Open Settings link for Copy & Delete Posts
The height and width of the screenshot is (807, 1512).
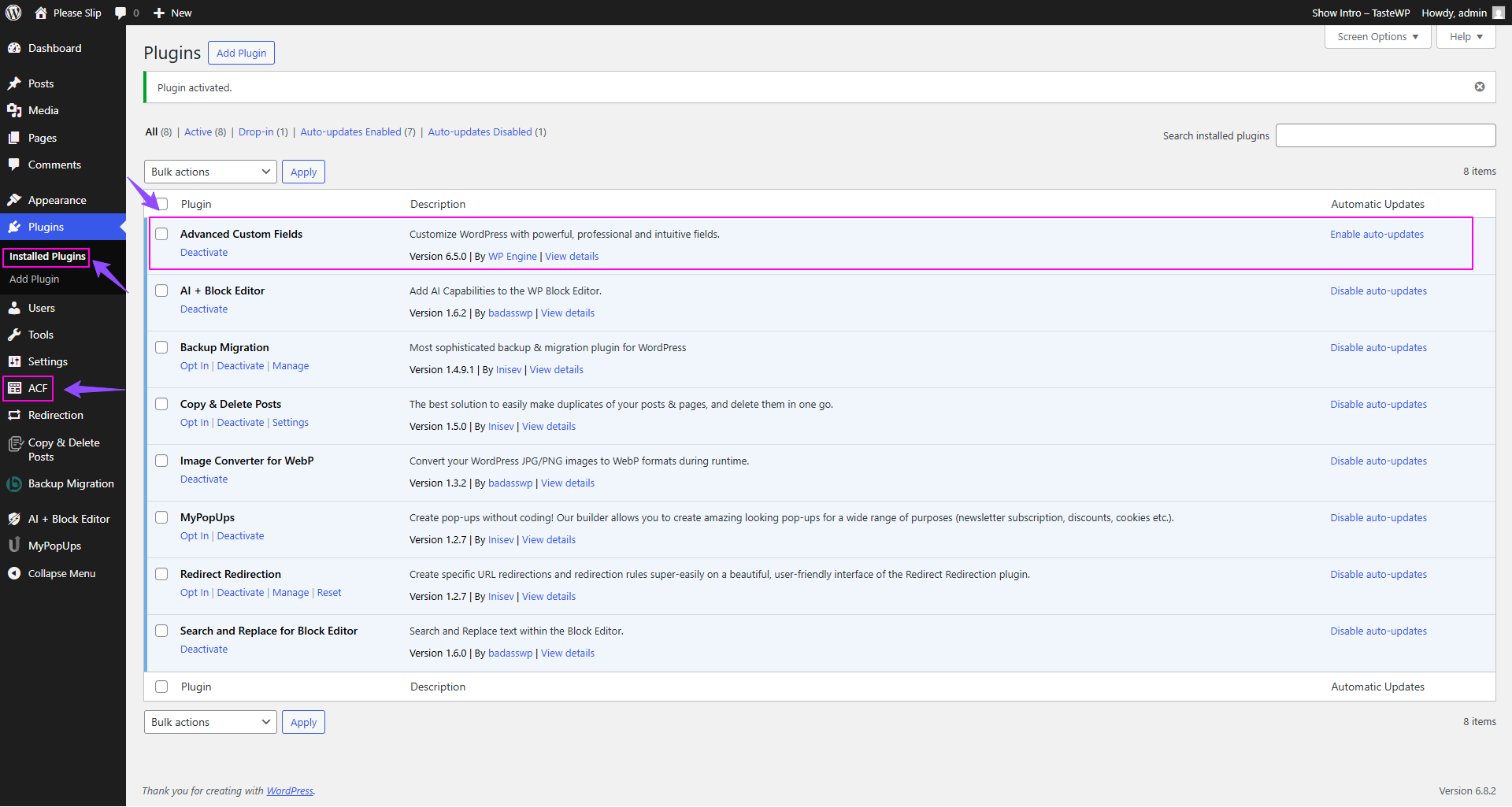click(x=291, y=423)
